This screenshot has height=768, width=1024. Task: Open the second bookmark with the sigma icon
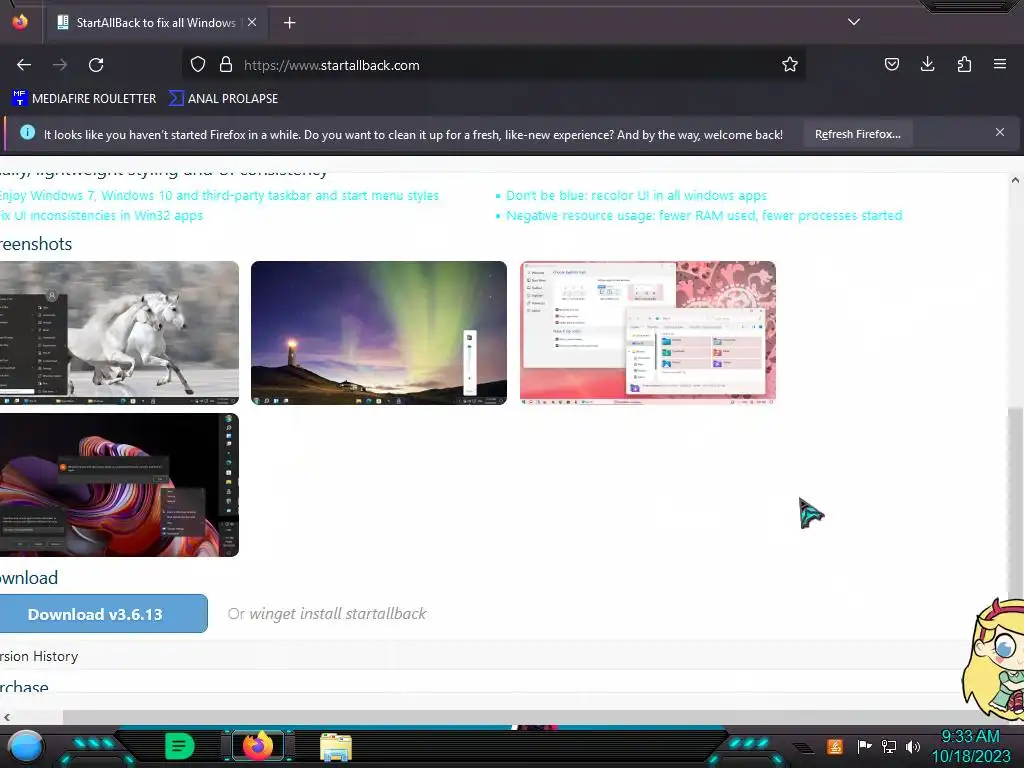click(223, 99)
